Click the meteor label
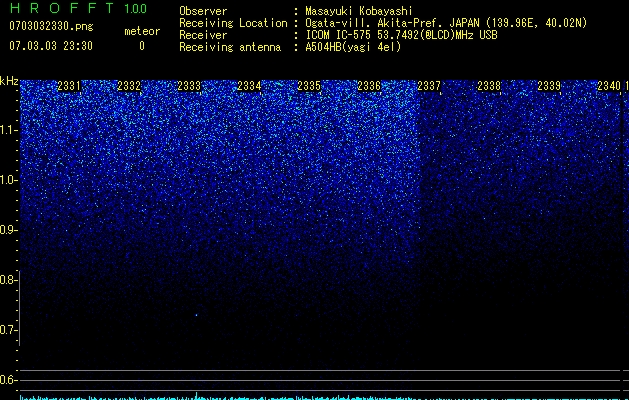Image resolution: width=629 pixels, height=400 pixels. pyautogui.click(x=142, y=31)
